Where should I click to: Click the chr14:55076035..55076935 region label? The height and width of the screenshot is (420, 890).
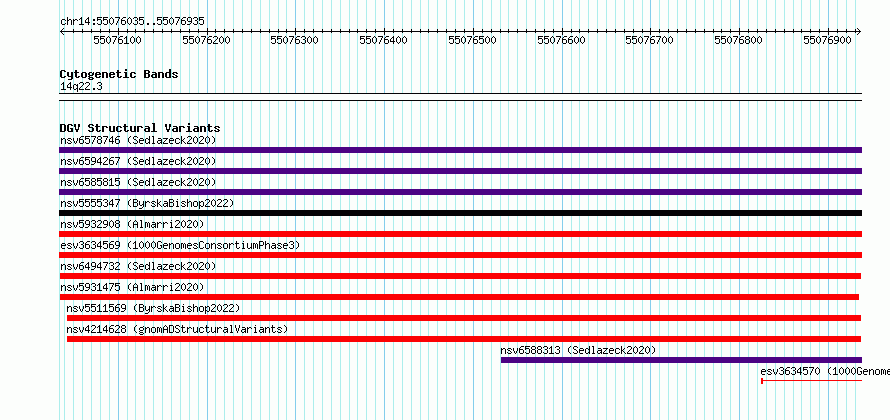pos(132,22)
